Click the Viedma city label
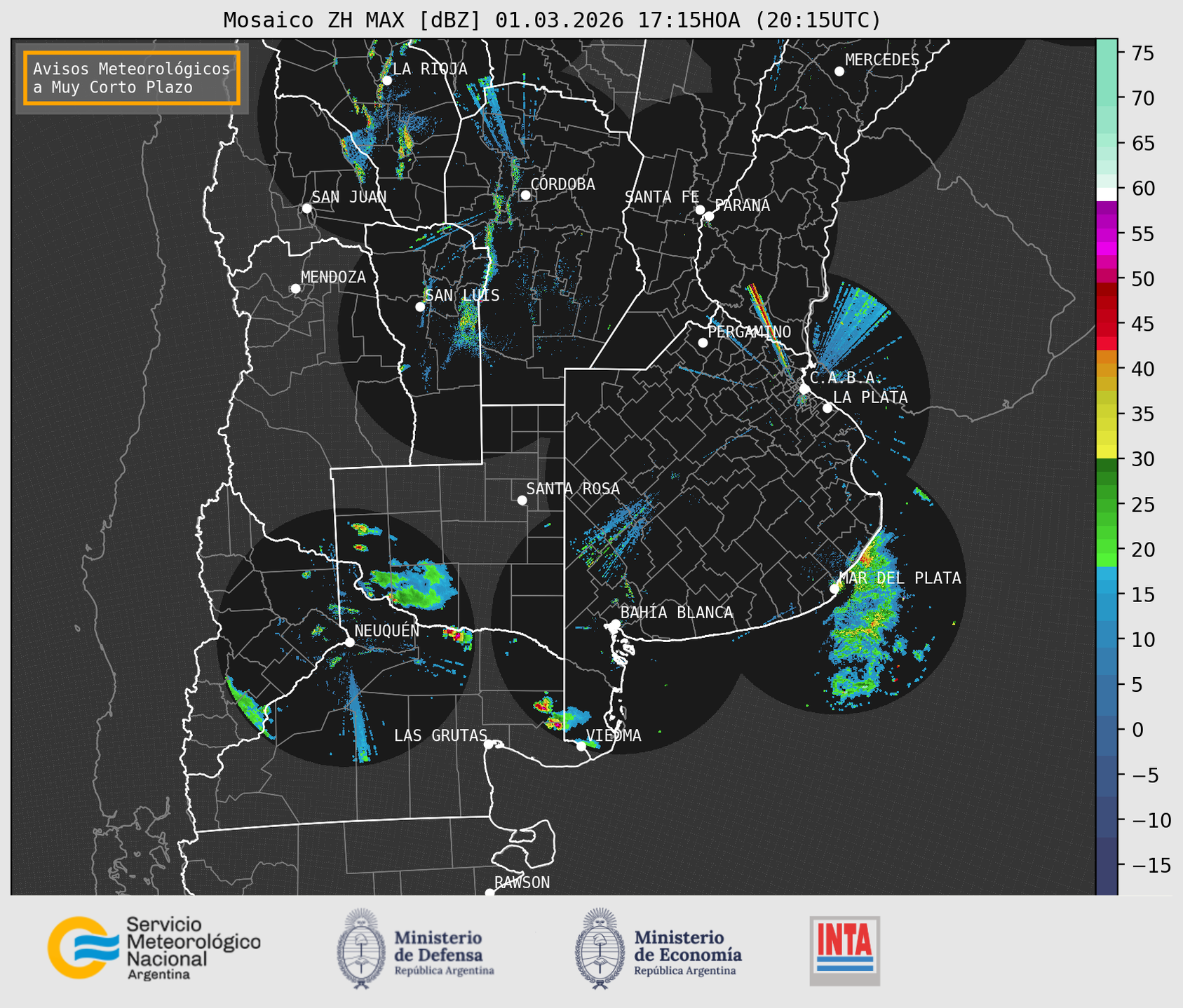Viewport: 1183px width, 1008px height. pos(614,735)
